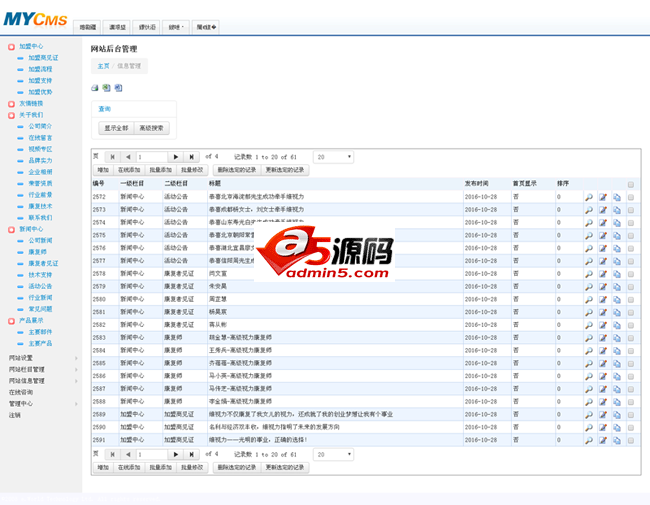Jump to last page in top pager
This screenshot has height=505, width=650.
(191, 157)
